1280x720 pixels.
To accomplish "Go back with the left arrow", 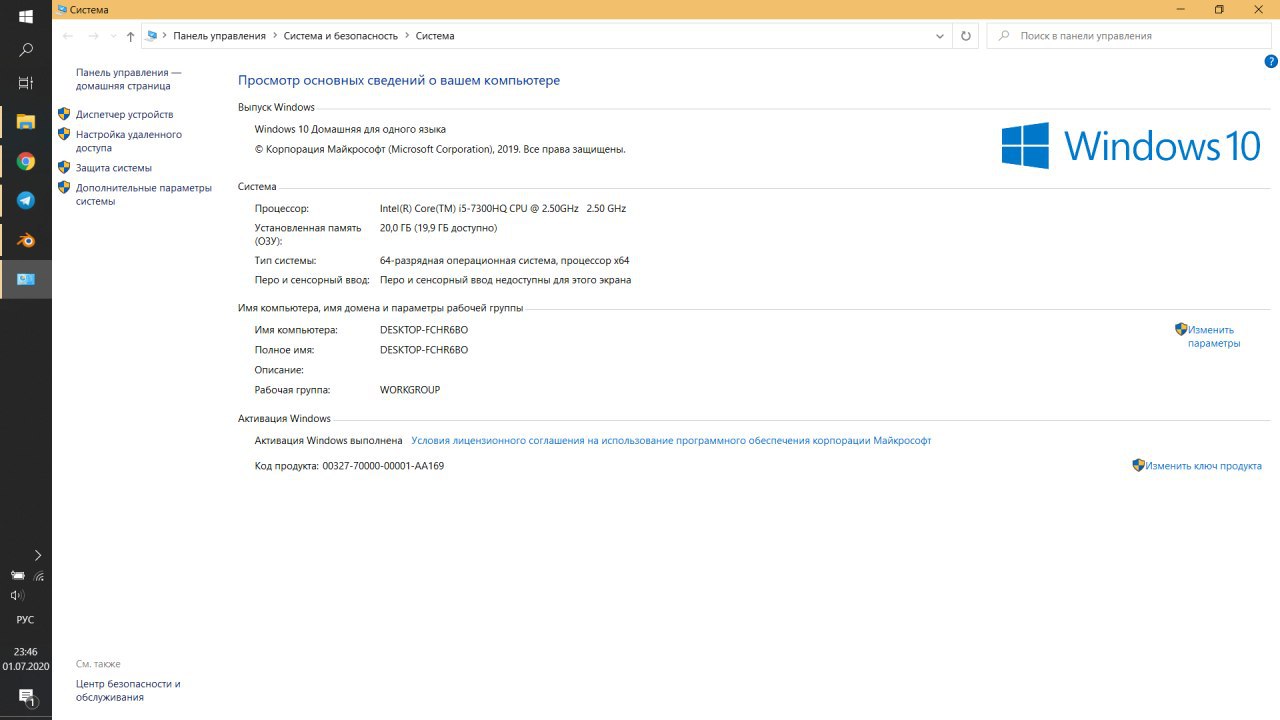I will point(68,36).
